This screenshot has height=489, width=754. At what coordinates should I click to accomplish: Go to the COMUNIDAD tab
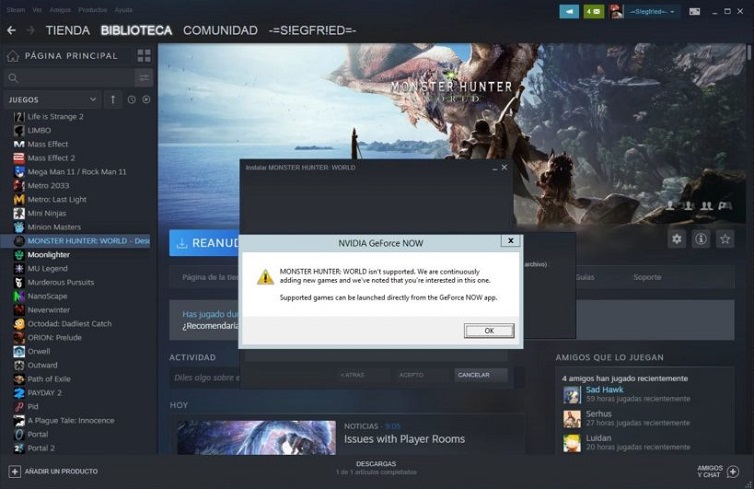pyautogui.click(x=220, y=30)
